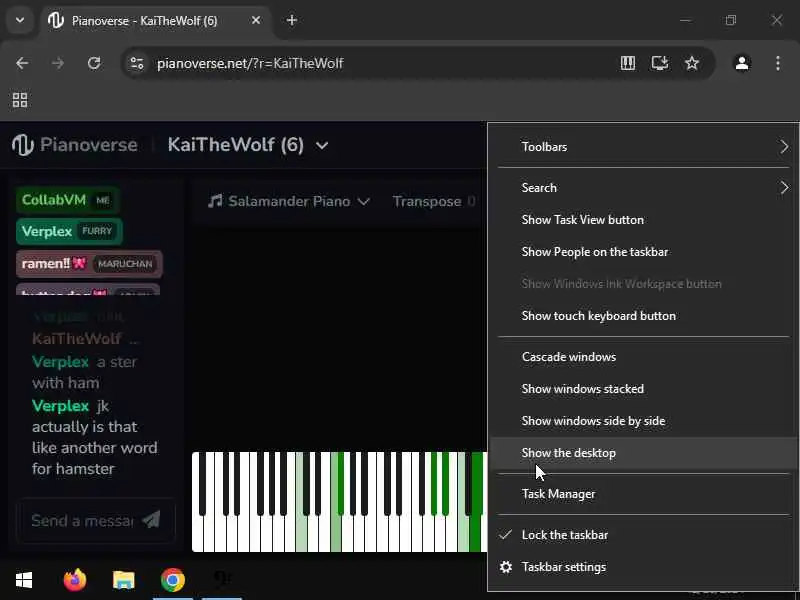Focus the Send a message field
This screenshot has width=800, height=600.
coord(82,520)
